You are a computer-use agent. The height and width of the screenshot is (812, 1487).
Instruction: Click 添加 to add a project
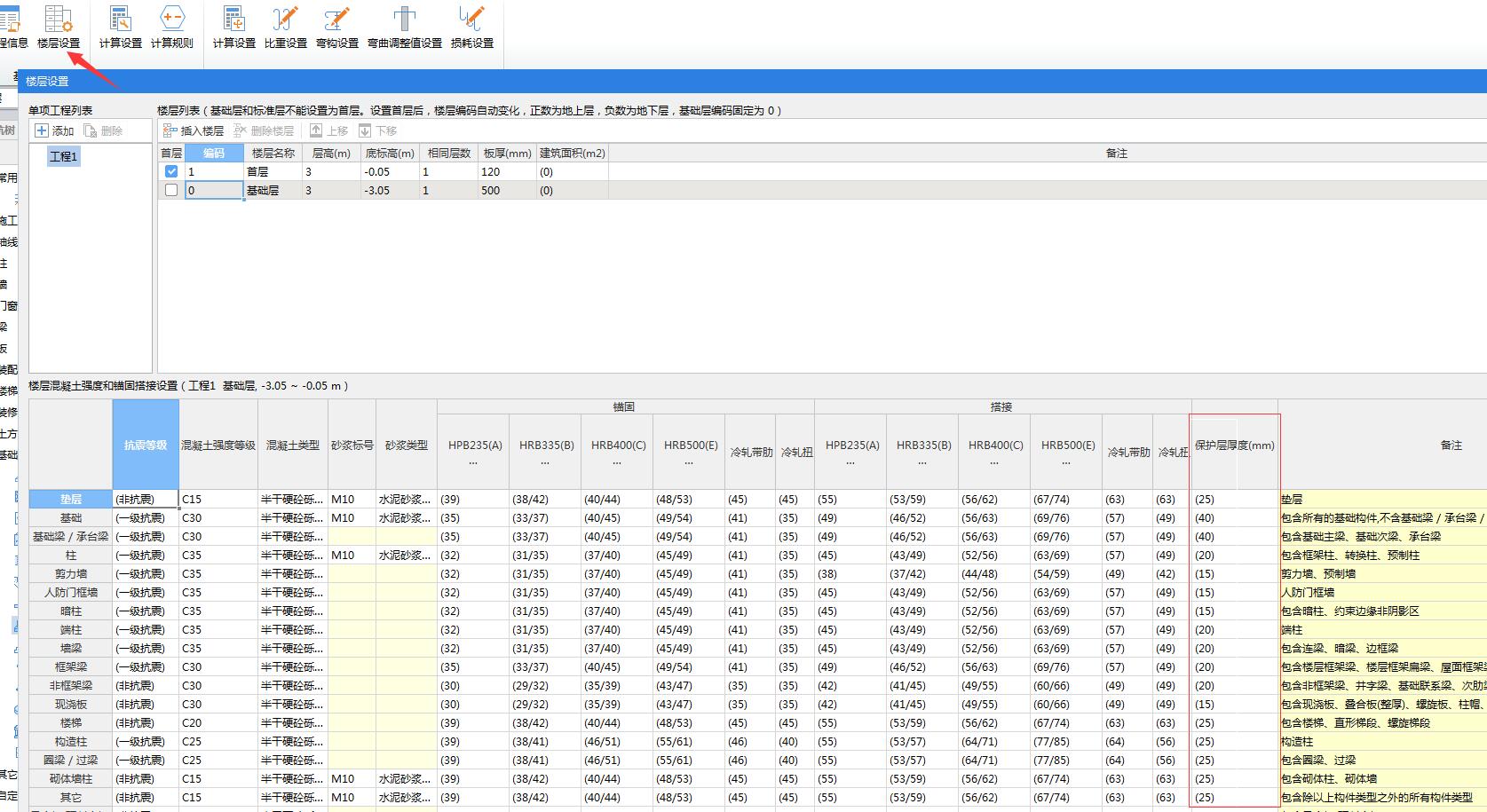pyautogui.click(x=54, y=130)
